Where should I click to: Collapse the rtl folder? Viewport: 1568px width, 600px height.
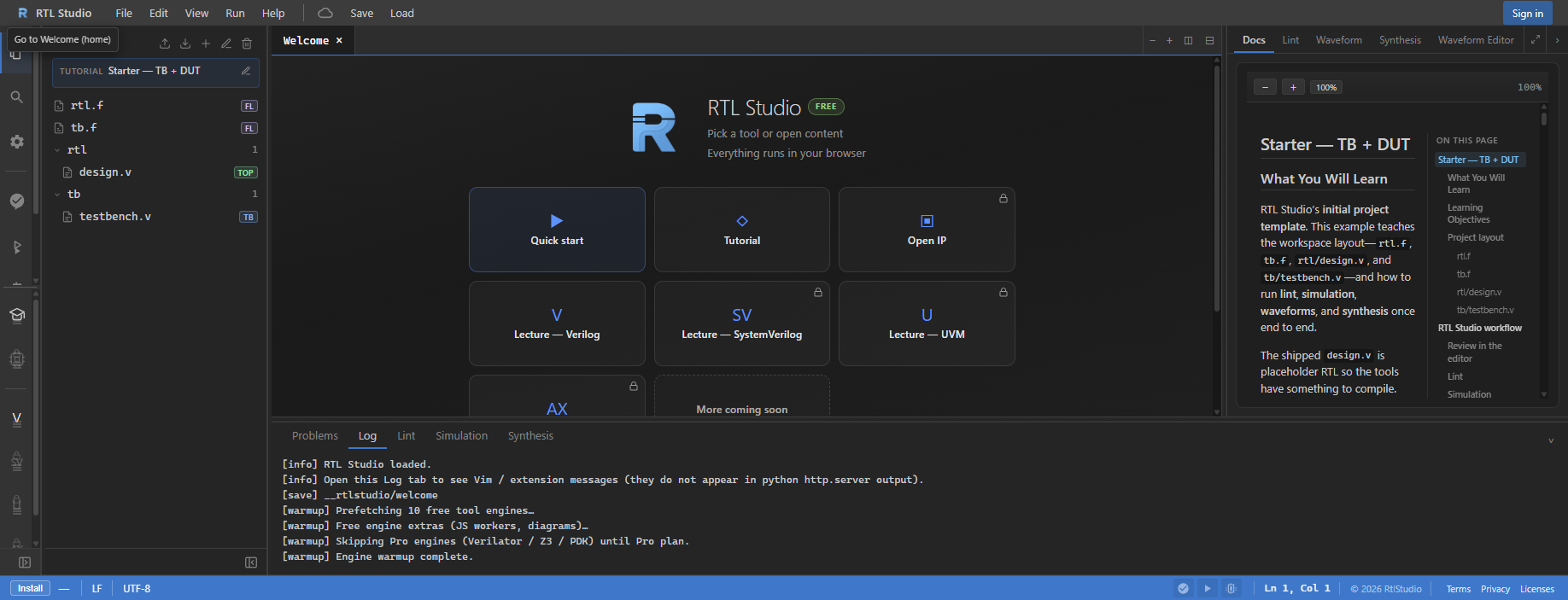pyautogui.click(x=57, y=150)
